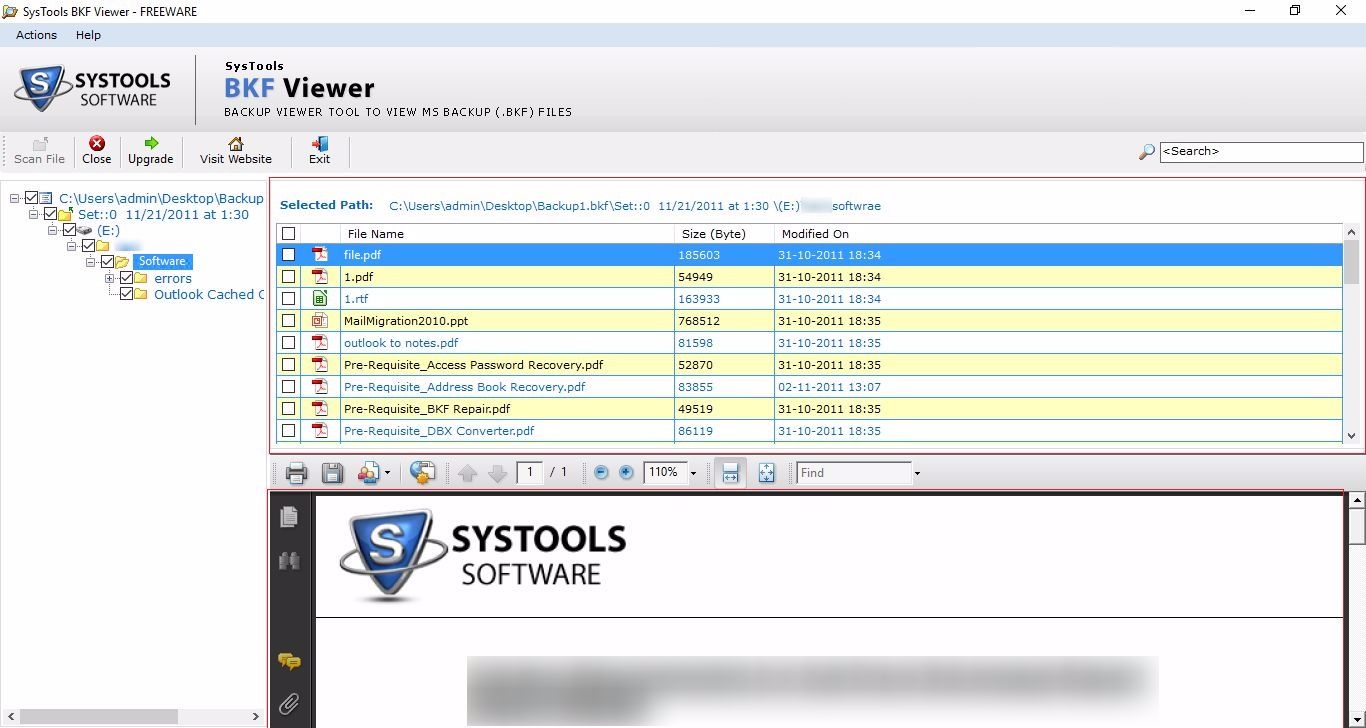
Task: Click the zoom out minus icon
Action: pyautogui.click(x=601, y=472)
